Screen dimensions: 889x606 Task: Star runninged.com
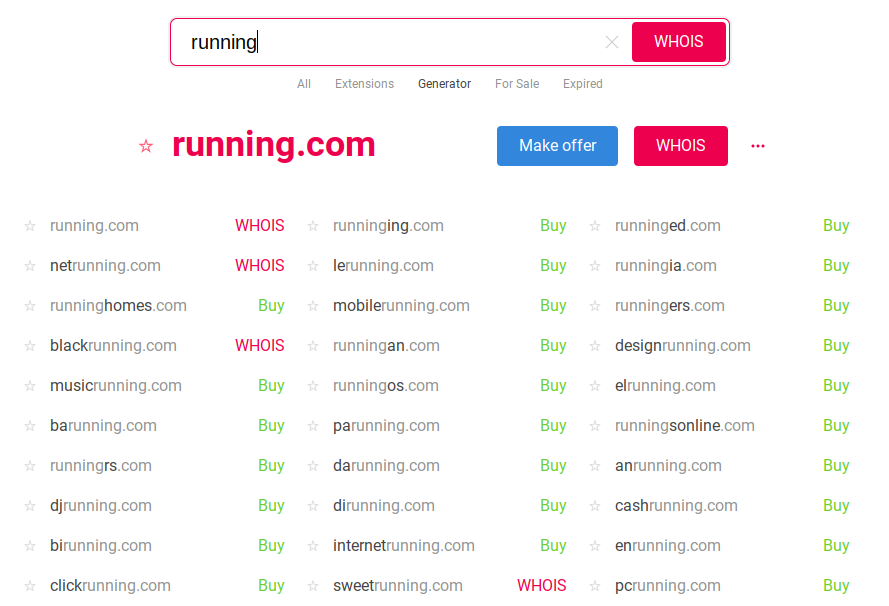(x=595, y=226)
